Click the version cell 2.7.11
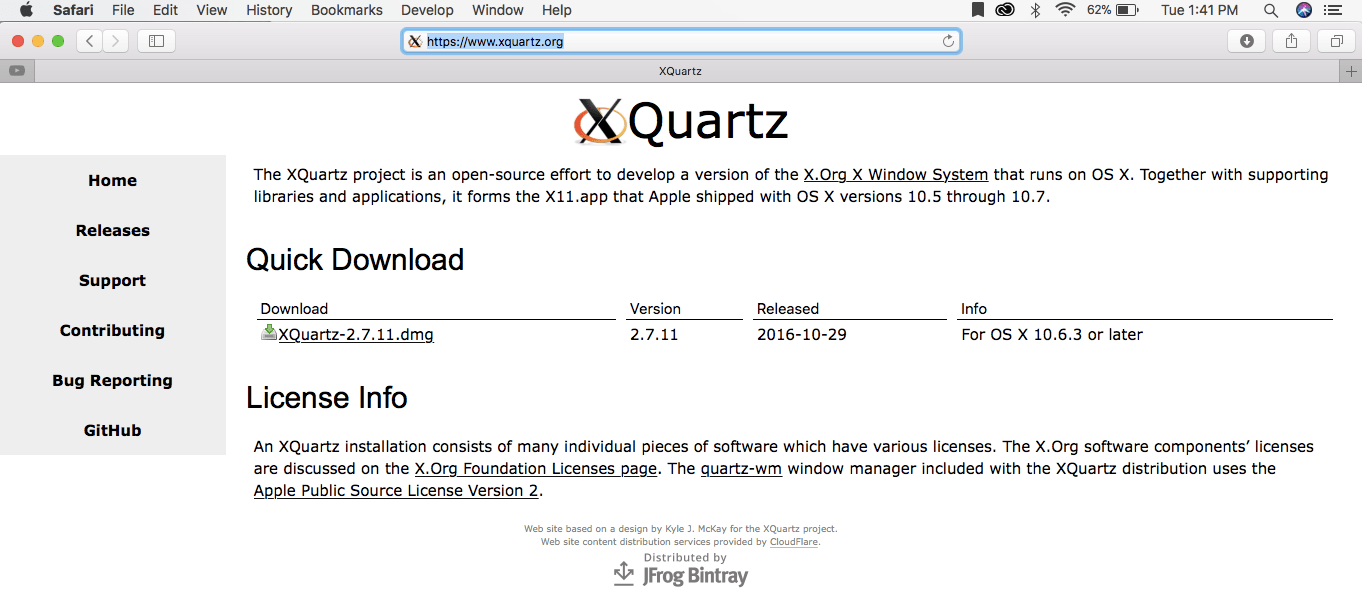 point(654,335)
